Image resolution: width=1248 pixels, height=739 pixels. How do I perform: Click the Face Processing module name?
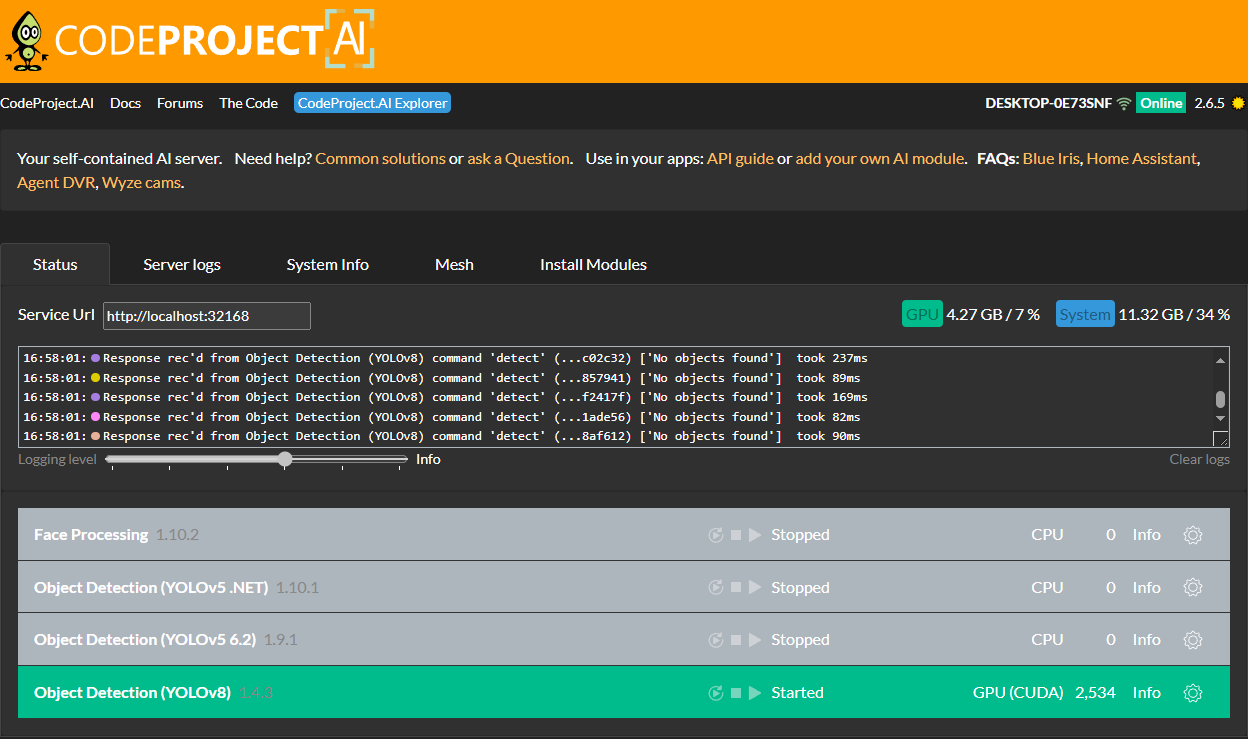(x=91, y=535)
